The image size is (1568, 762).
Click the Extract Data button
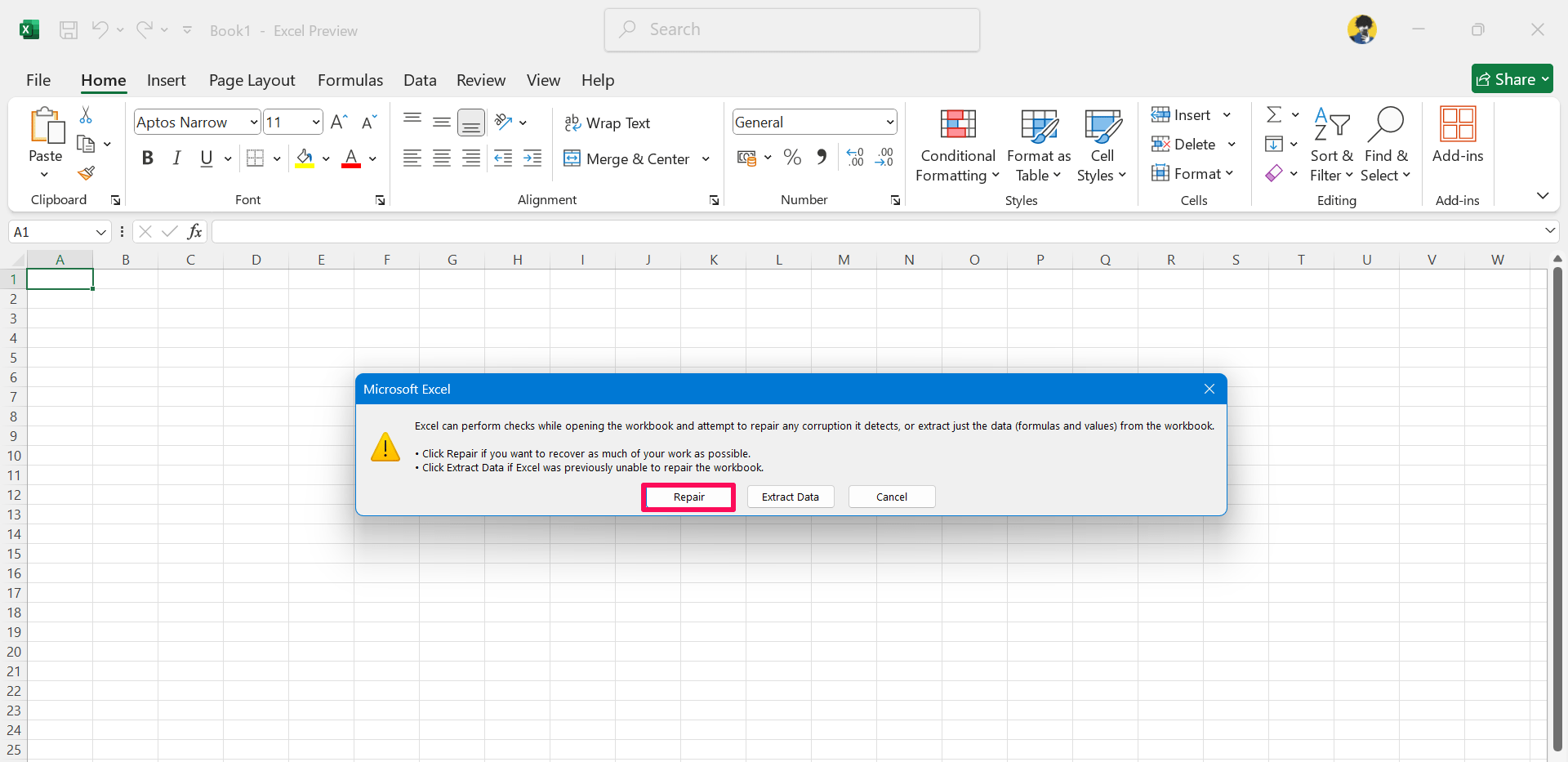pyautogui.click(x=791, y=497)
